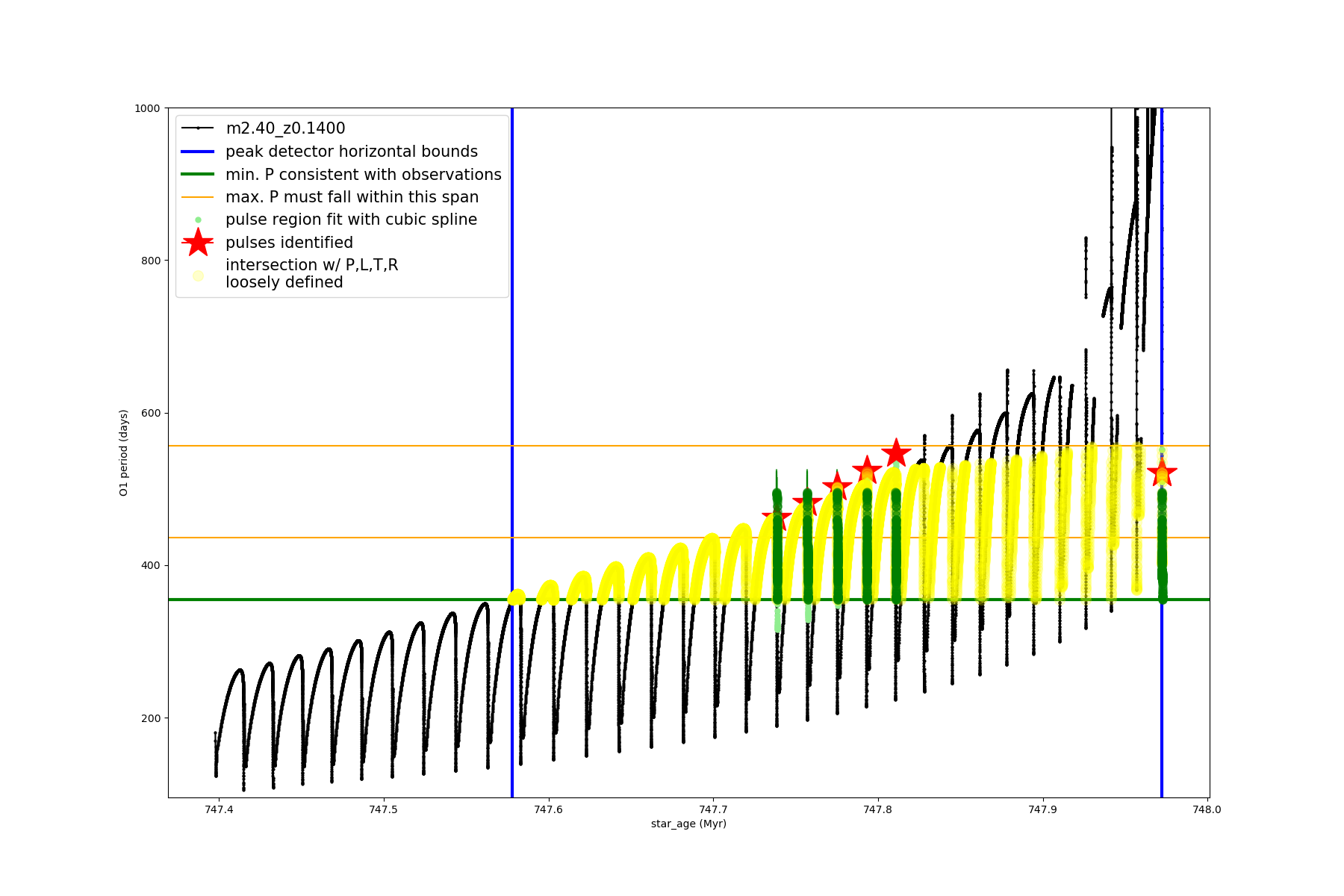Click the light green dot legend marker
The image size is (1344, 896).
(x=198, y=220)
